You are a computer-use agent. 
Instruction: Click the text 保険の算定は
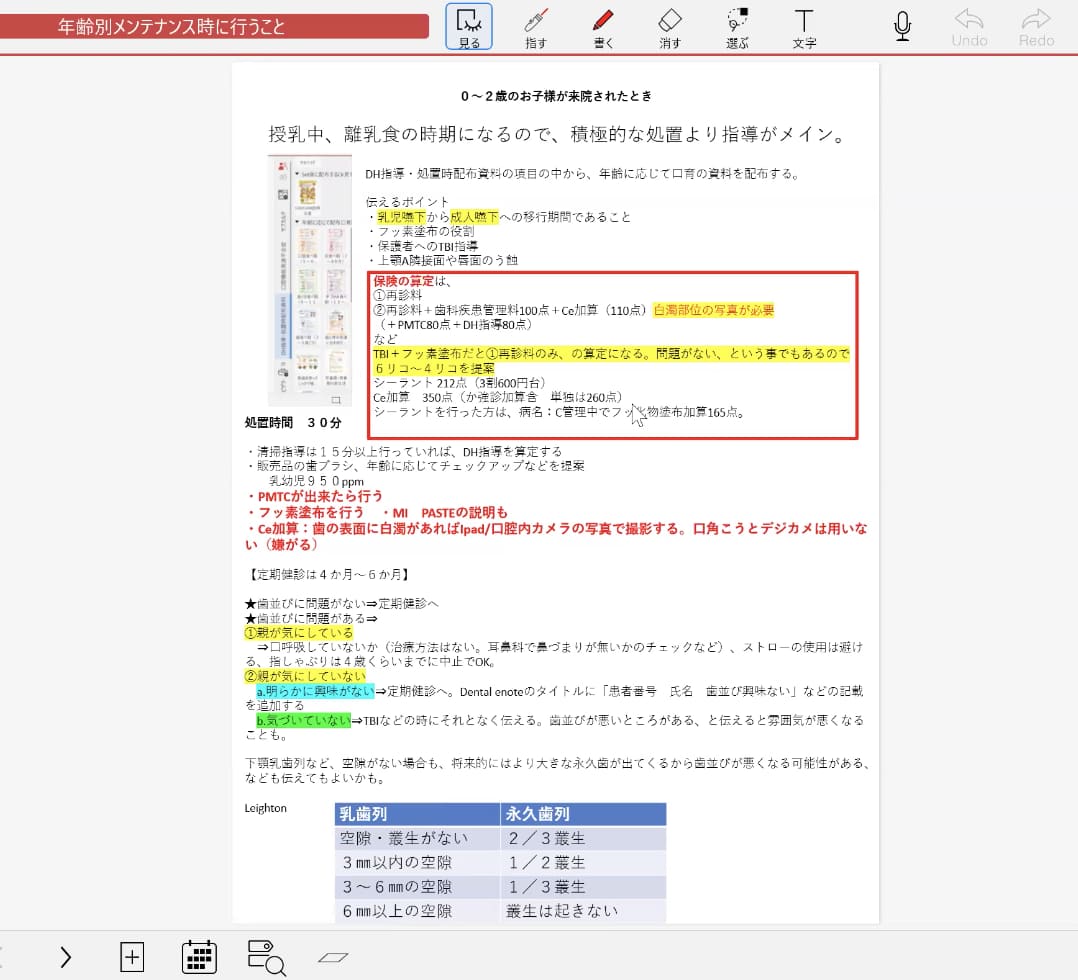click(x=411, y=281)
